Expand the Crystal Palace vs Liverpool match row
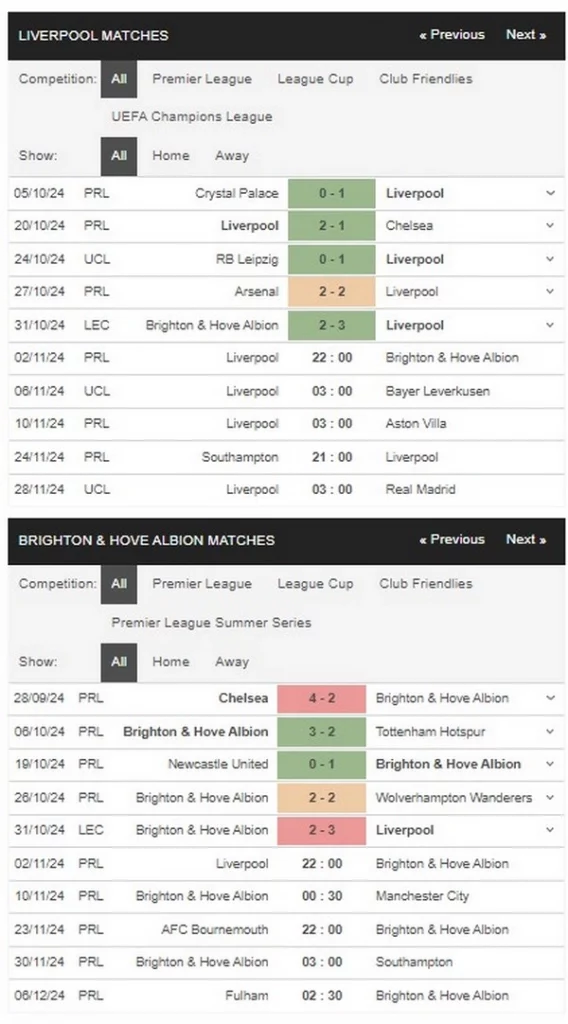The image size is (568, 1024). 550,193
